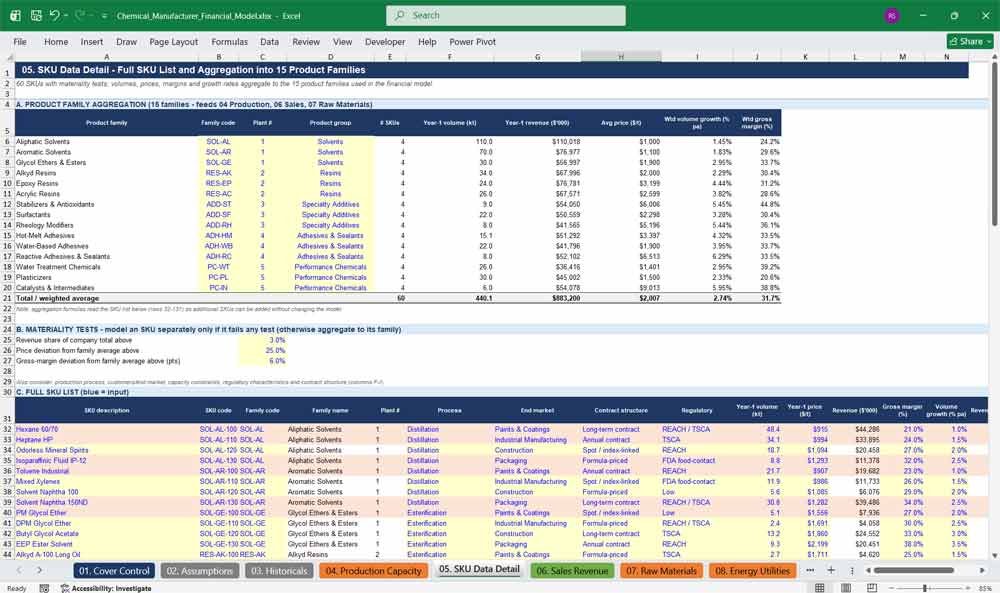1000x593 pixels.
Task: Open the Review ribbon tab
Action: click(x=305, y=41)
